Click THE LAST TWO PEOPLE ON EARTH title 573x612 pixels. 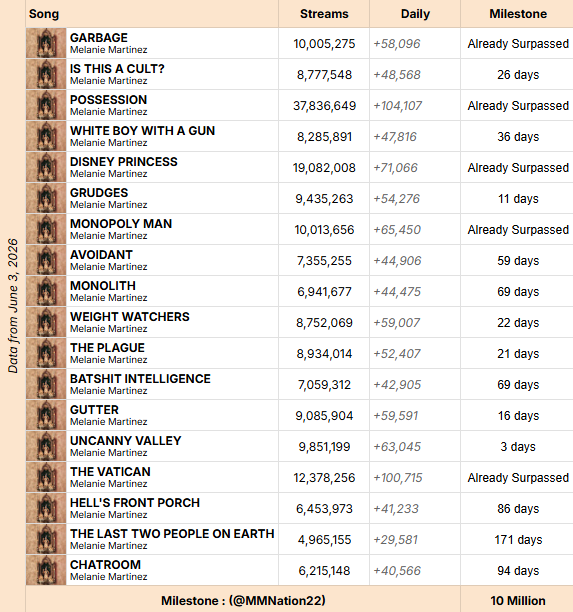point(172,534)
